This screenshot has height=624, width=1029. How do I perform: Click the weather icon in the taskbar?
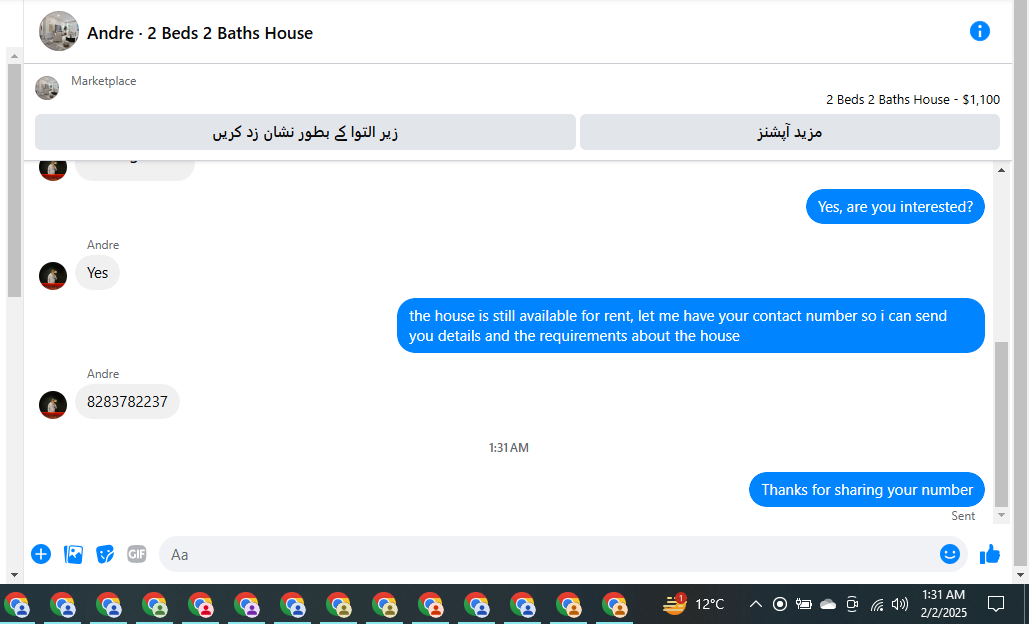(674, 603)
